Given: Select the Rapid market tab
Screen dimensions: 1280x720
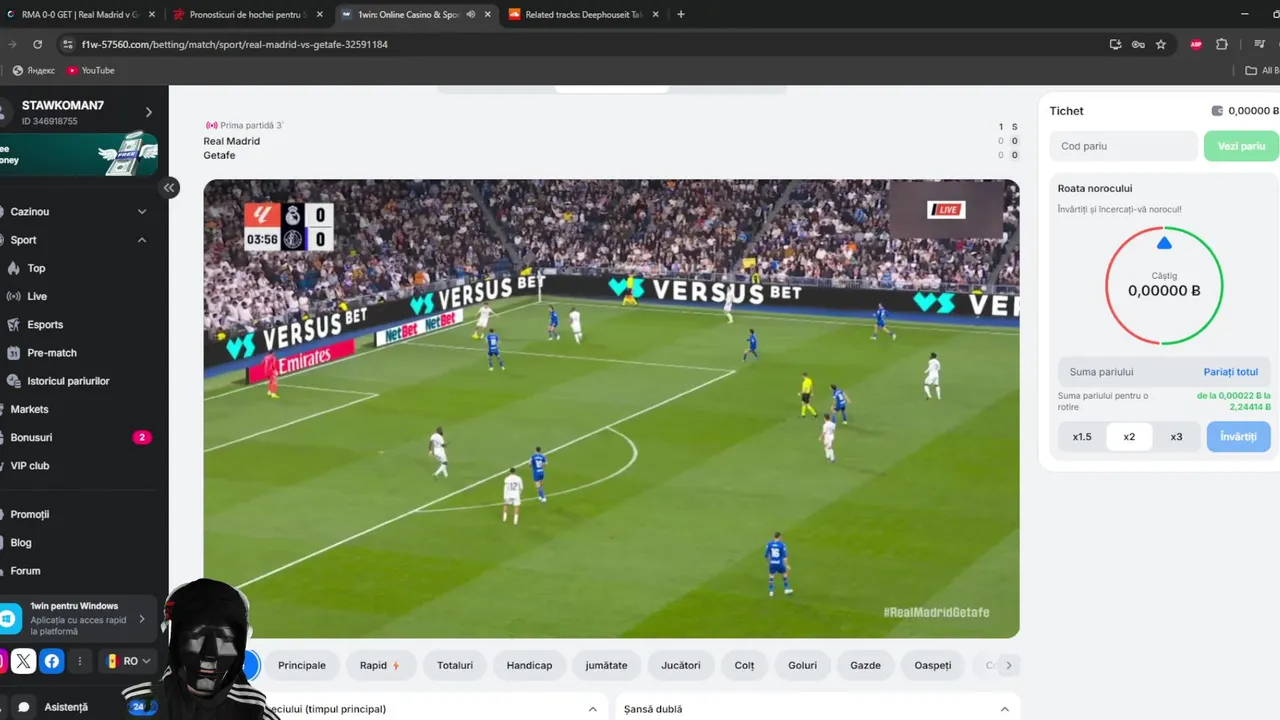Looking at the screenshot, I should [381, 665].
